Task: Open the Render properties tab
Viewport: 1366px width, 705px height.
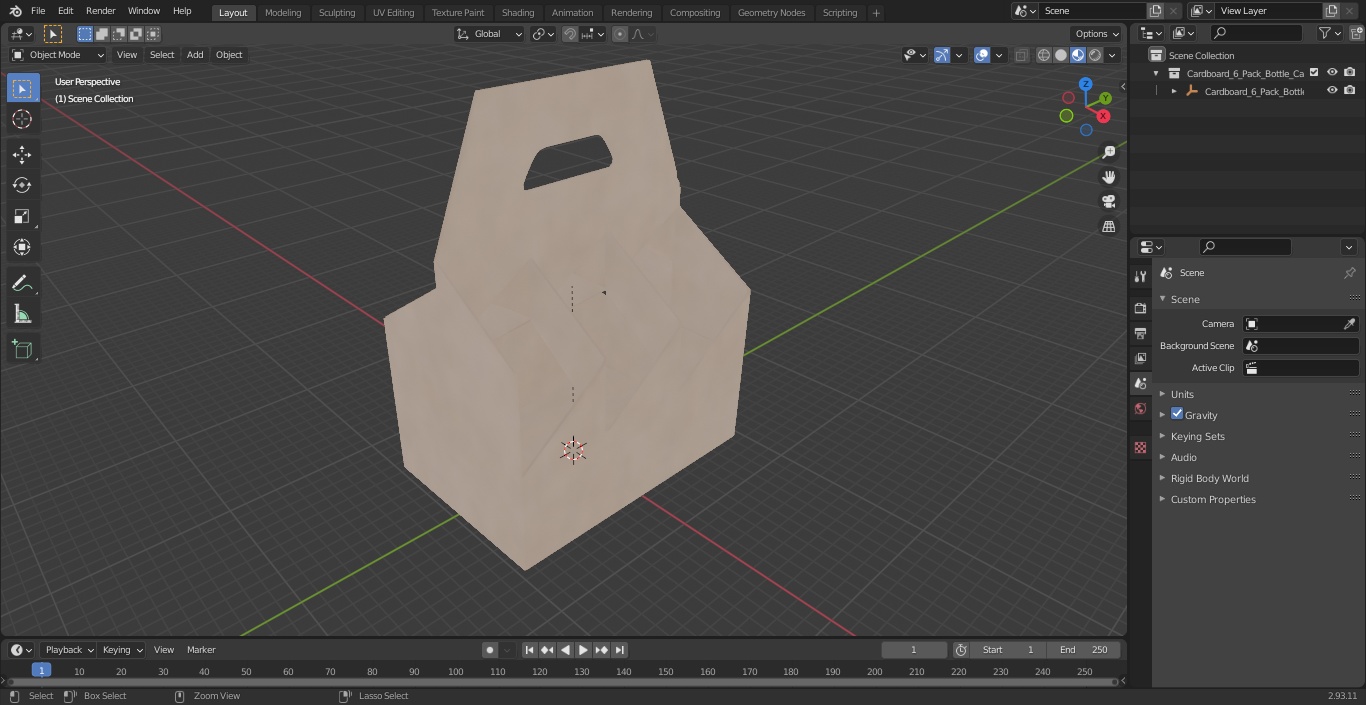Action: click(x=1140, y=308)
